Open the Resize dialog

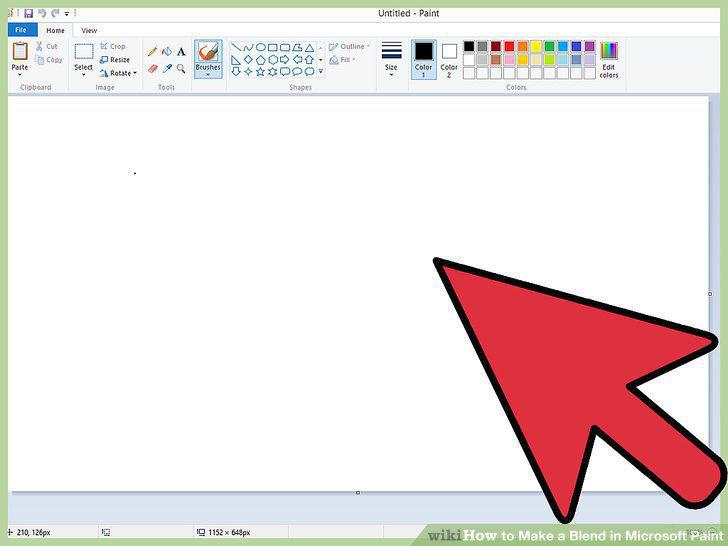tap(115, 60)
